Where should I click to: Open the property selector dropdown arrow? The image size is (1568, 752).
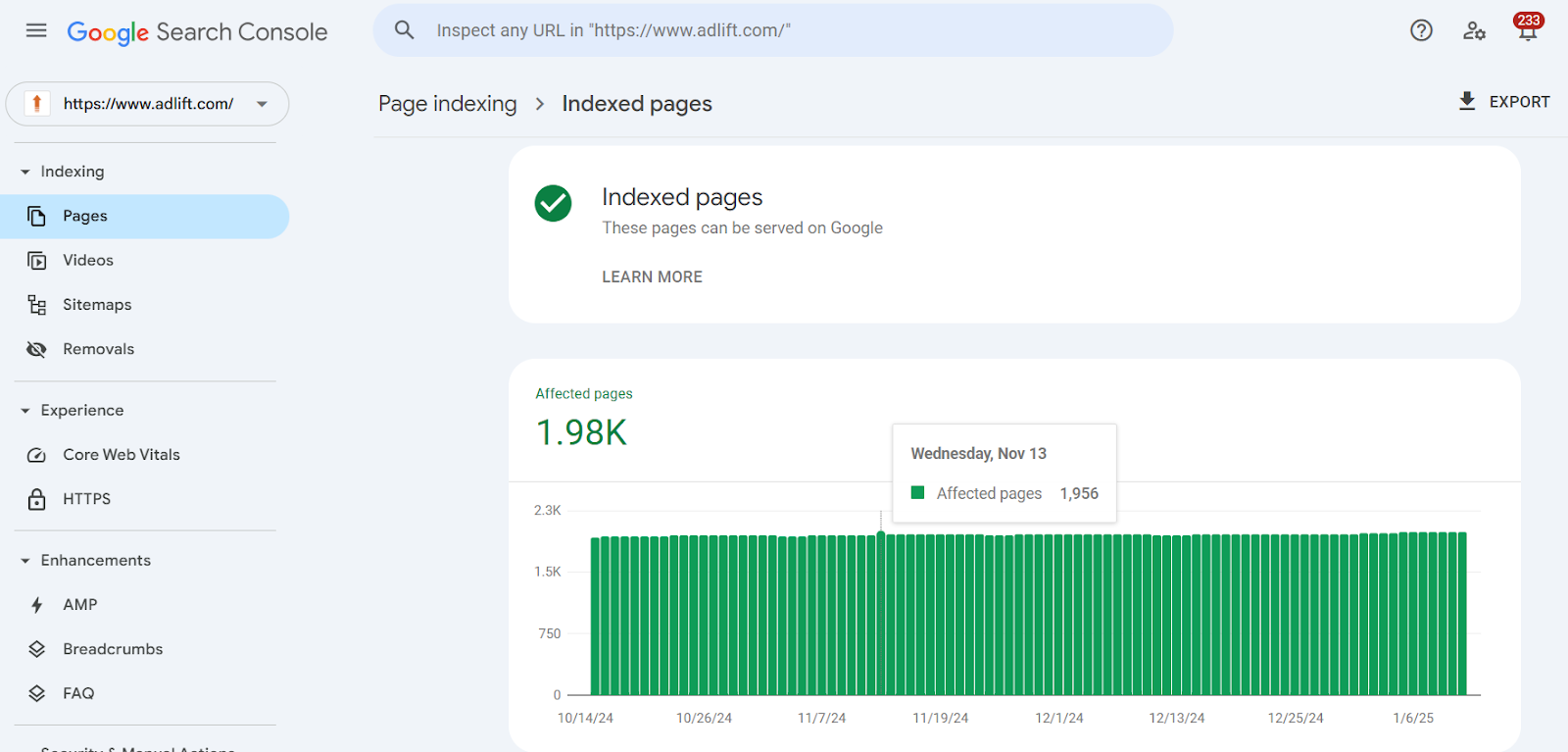(x=262, y=104)
